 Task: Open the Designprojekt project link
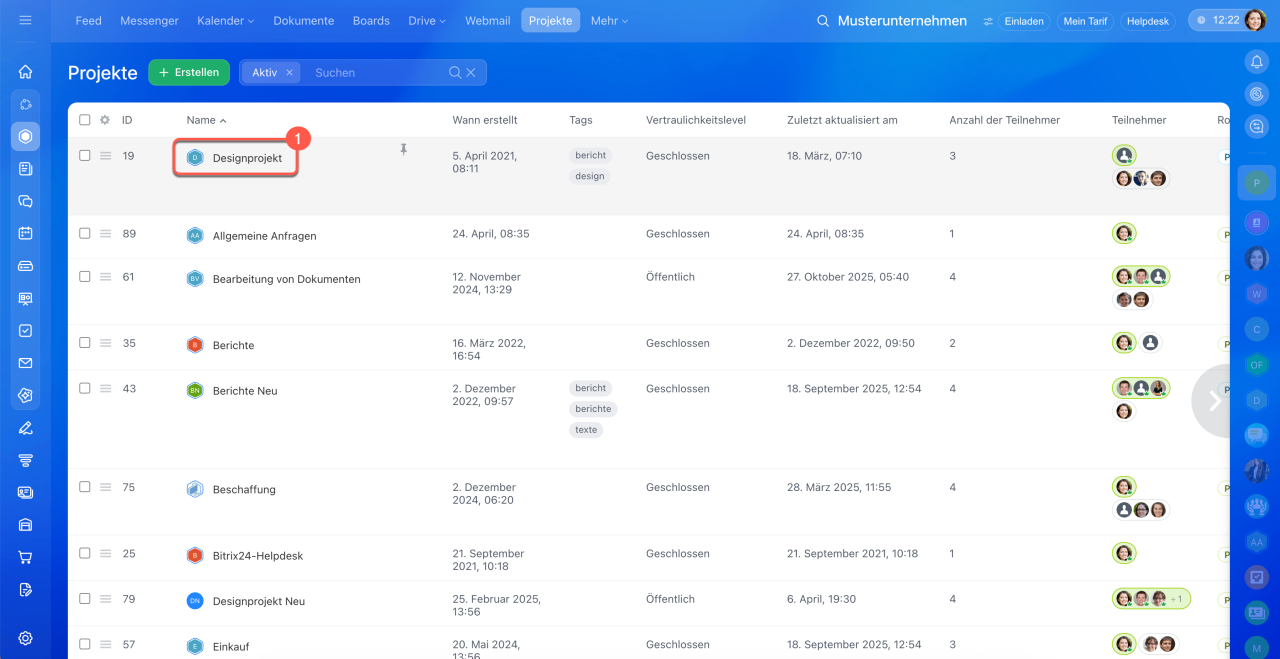tap(247, 158)
